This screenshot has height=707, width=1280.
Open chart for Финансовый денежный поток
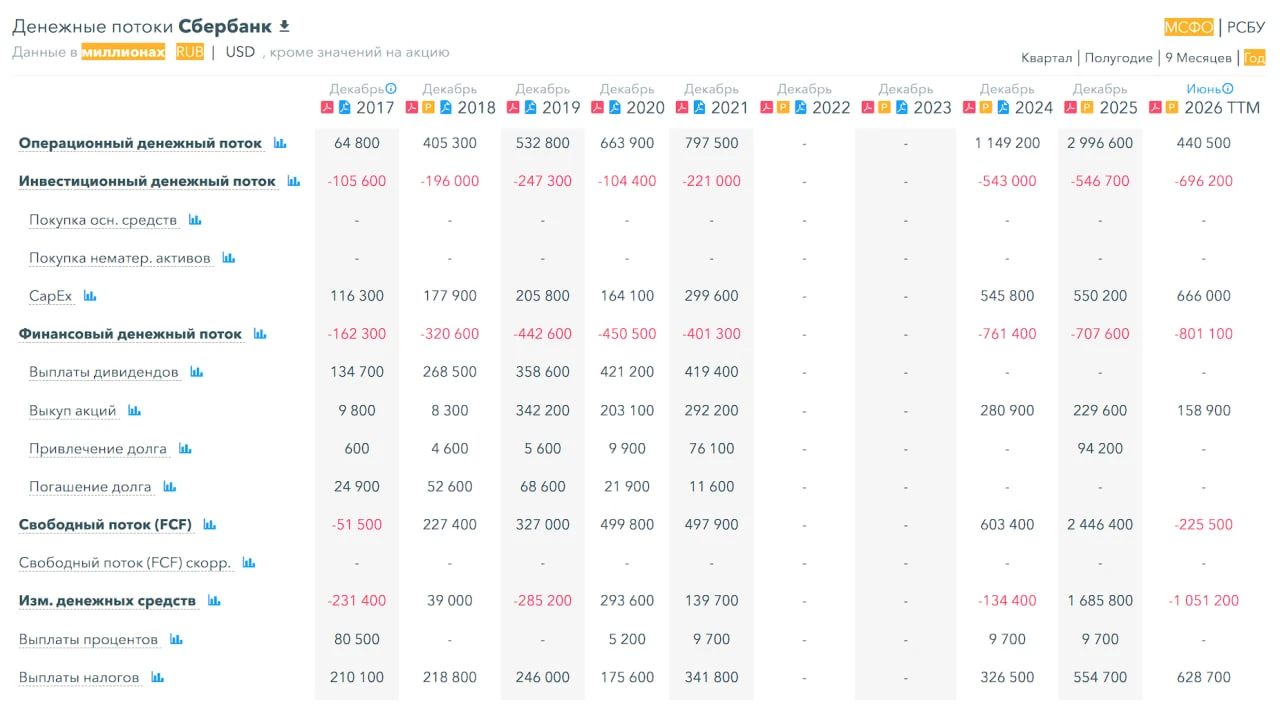click(260, 333)
